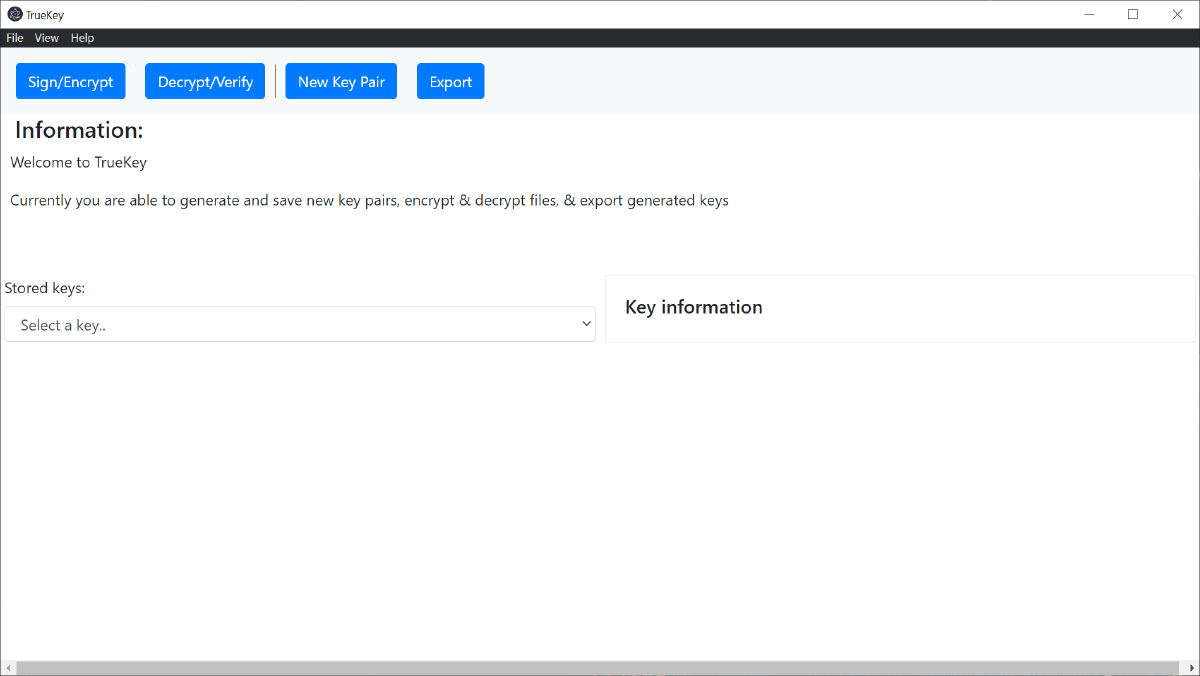Click the 'Stored keys:' label
The image size is (1200, 676).
click(45, 288)
